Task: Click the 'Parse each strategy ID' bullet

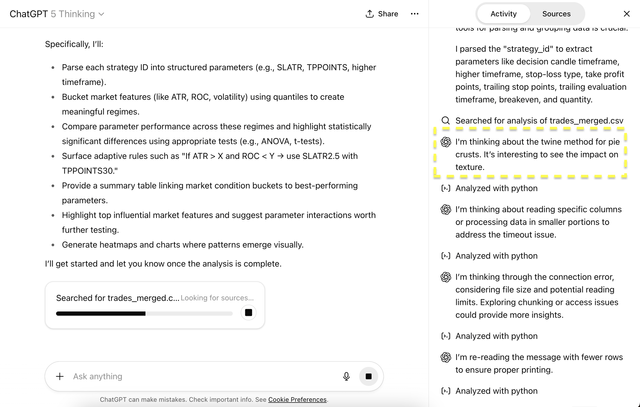Action: 219,75
